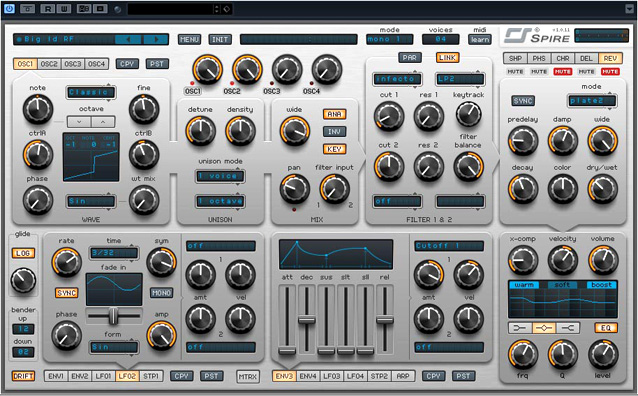Toggle KEY button in Mix section

(334, 149)
